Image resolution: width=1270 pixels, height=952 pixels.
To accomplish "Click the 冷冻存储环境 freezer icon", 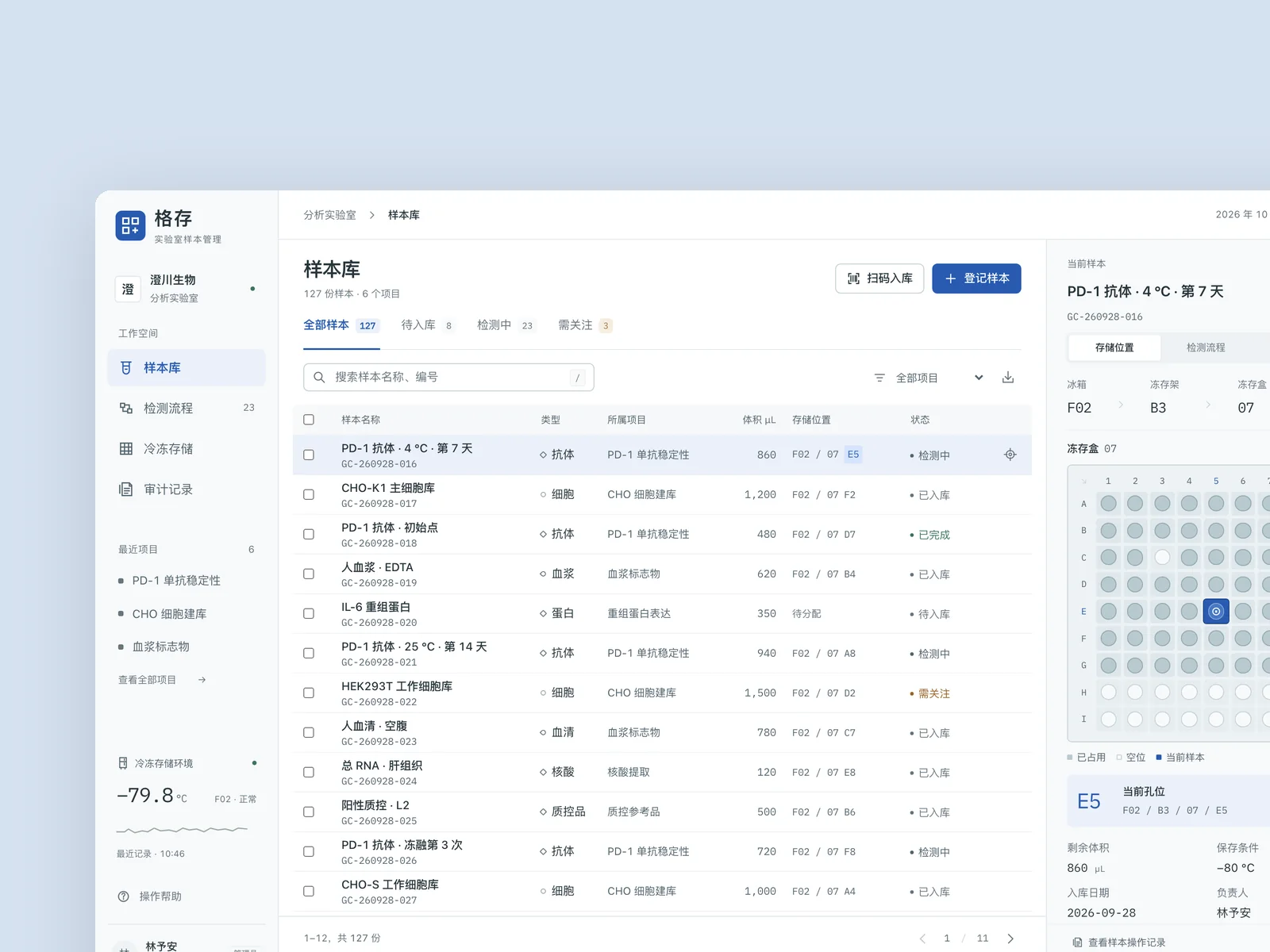I will [123, 763].
